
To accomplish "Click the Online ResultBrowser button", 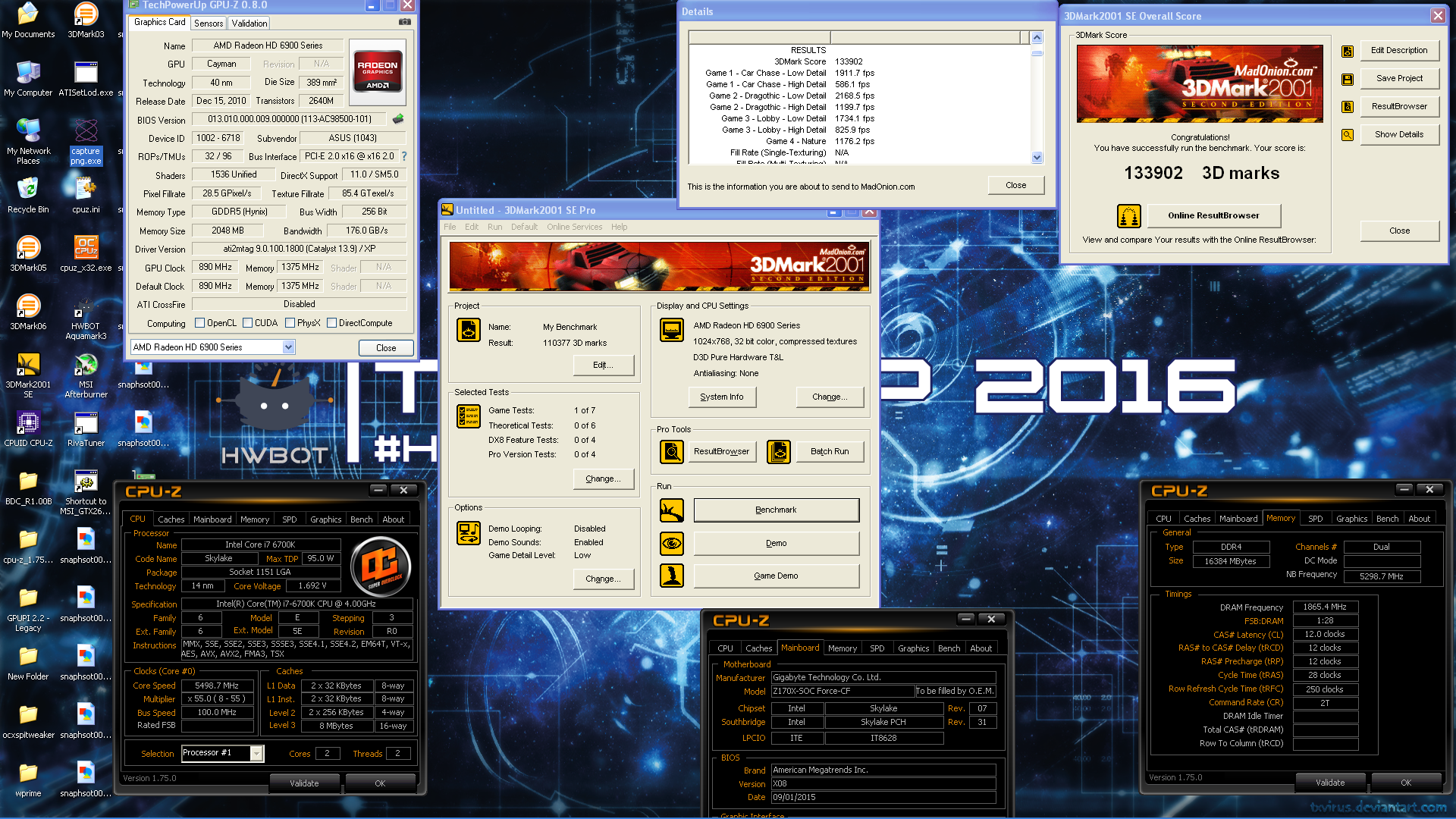I will coord(1213,216).
